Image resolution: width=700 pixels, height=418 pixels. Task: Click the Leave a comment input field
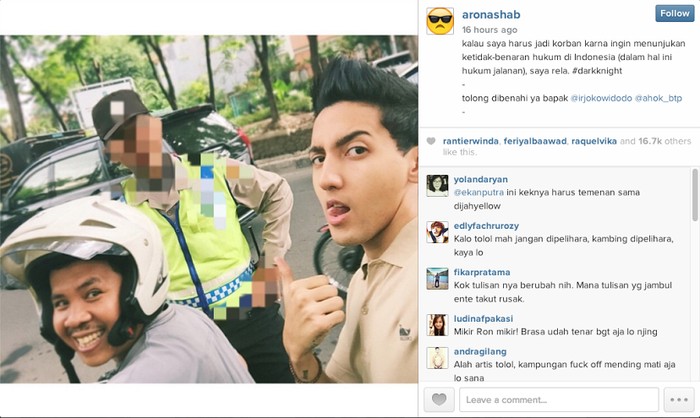[x=559, y=399]
